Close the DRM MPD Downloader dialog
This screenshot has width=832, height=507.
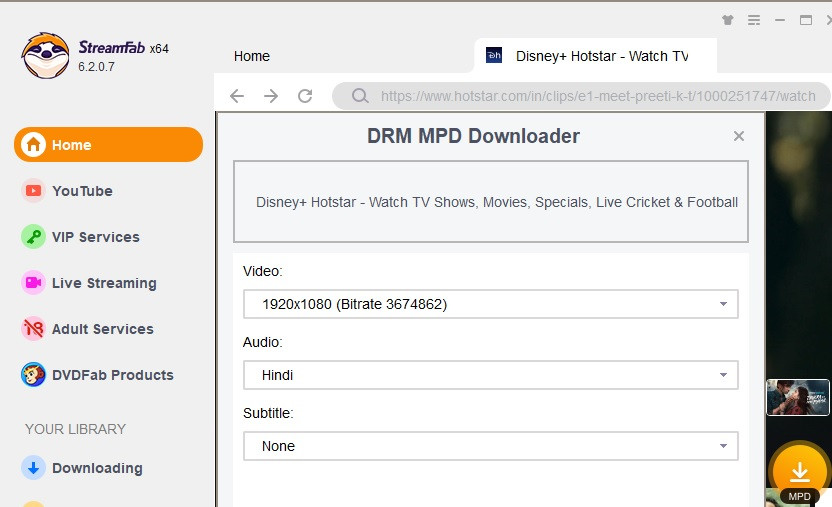click(x=739, y=136)
